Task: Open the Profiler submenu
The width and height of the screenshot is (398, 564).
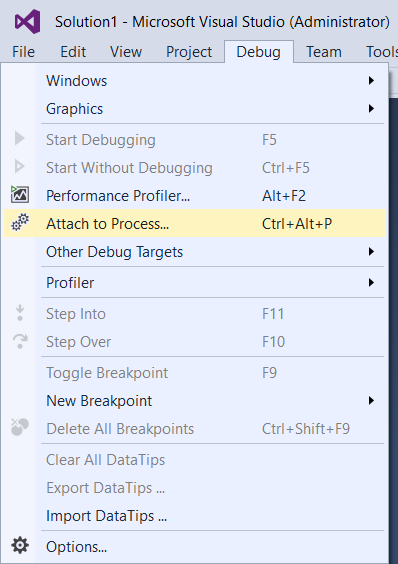Action: click(x=195, y=283)
